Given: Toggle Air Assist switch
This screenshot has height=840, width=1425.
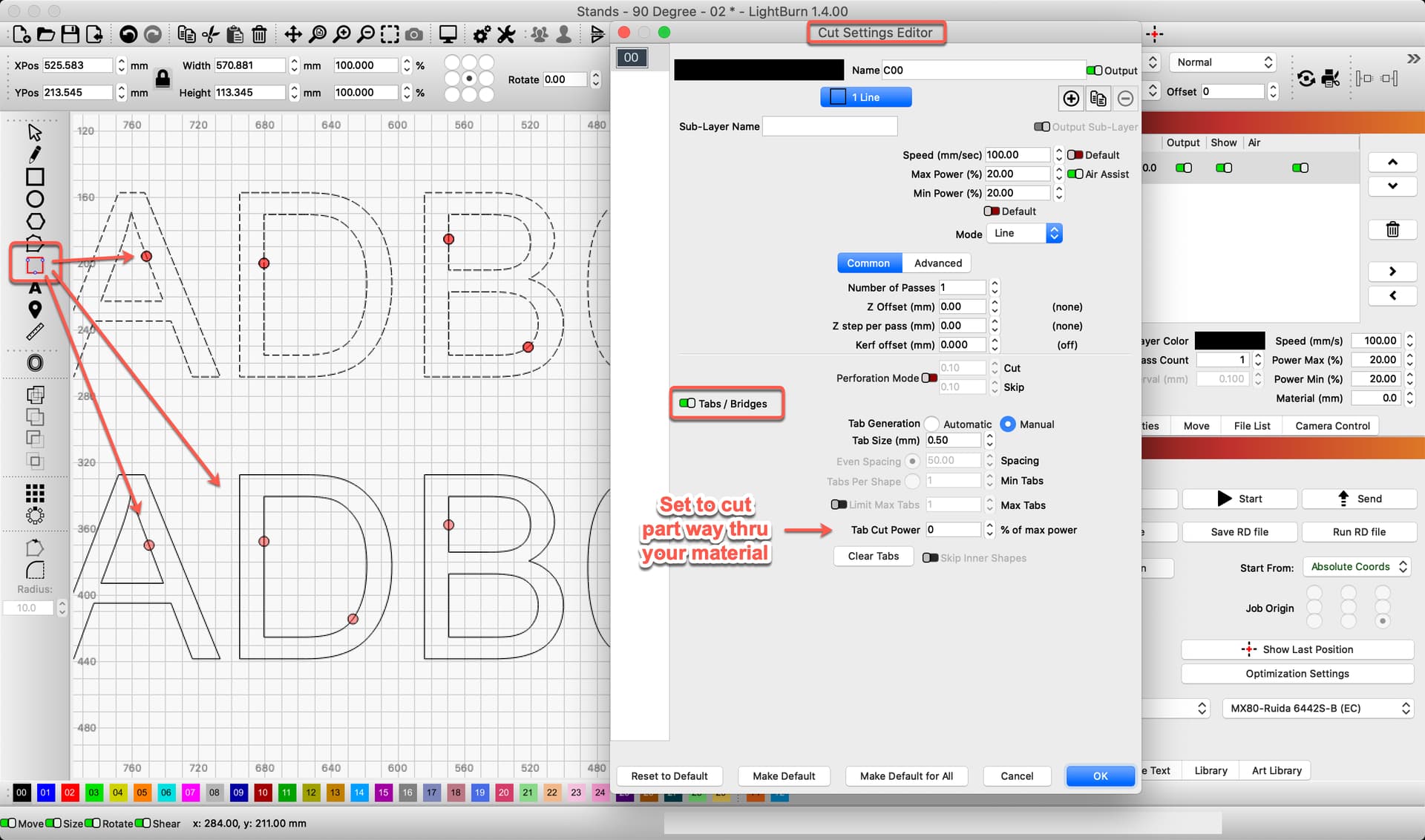Looking at the screenshot, I should pyautogui.click(x=1075, y=174).
